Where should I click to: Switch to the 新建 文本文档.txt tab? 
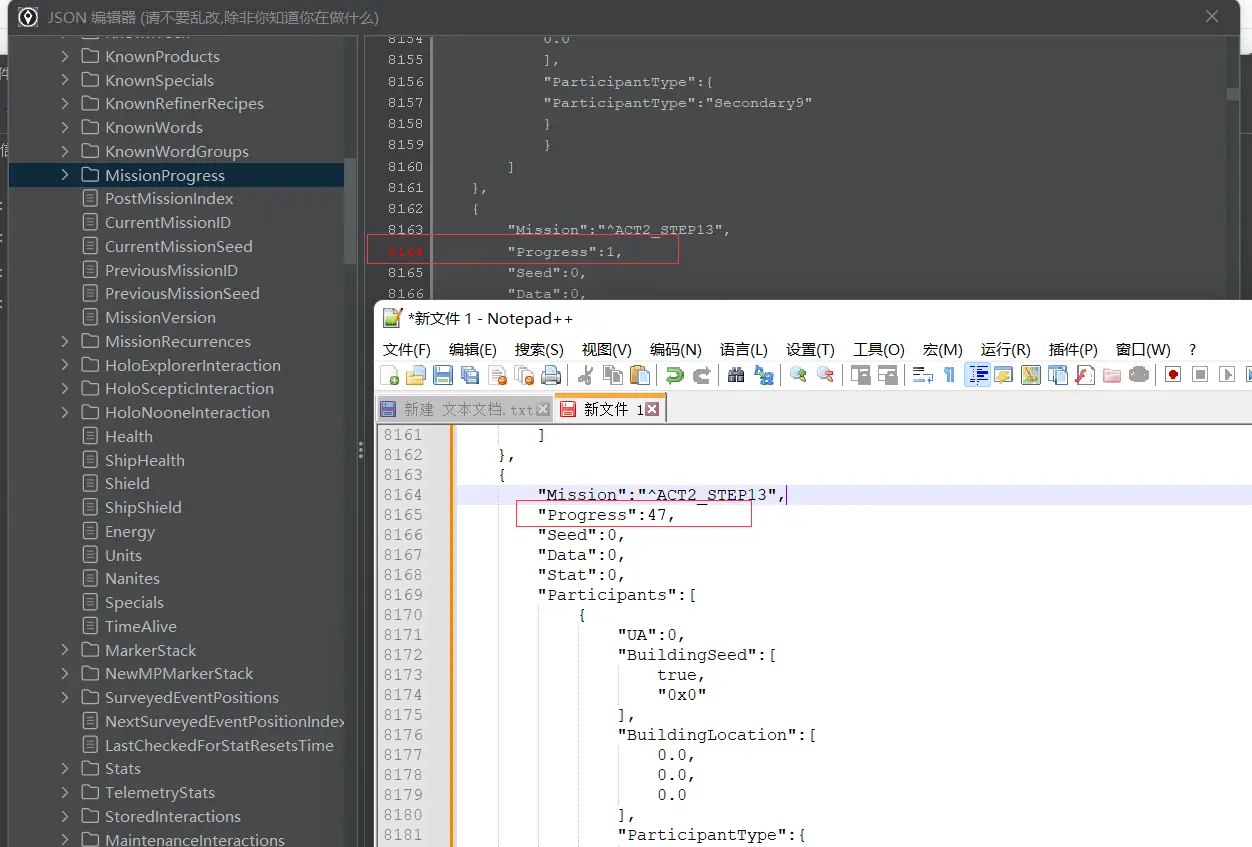click(x=458, y=409)
